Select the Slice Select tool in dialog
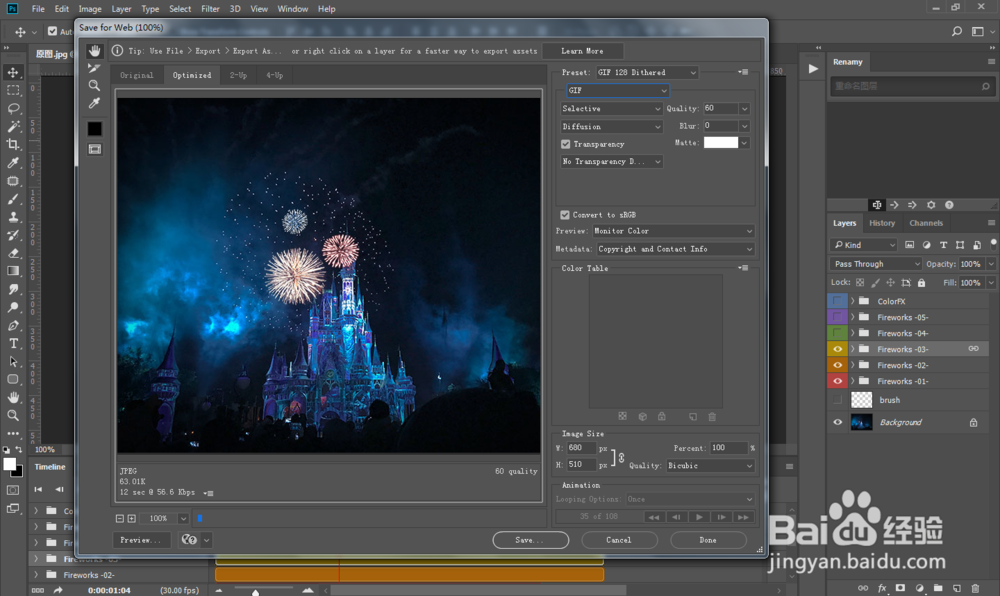Viewport: 1000px width, 596px height. click(x=94, y=68)
